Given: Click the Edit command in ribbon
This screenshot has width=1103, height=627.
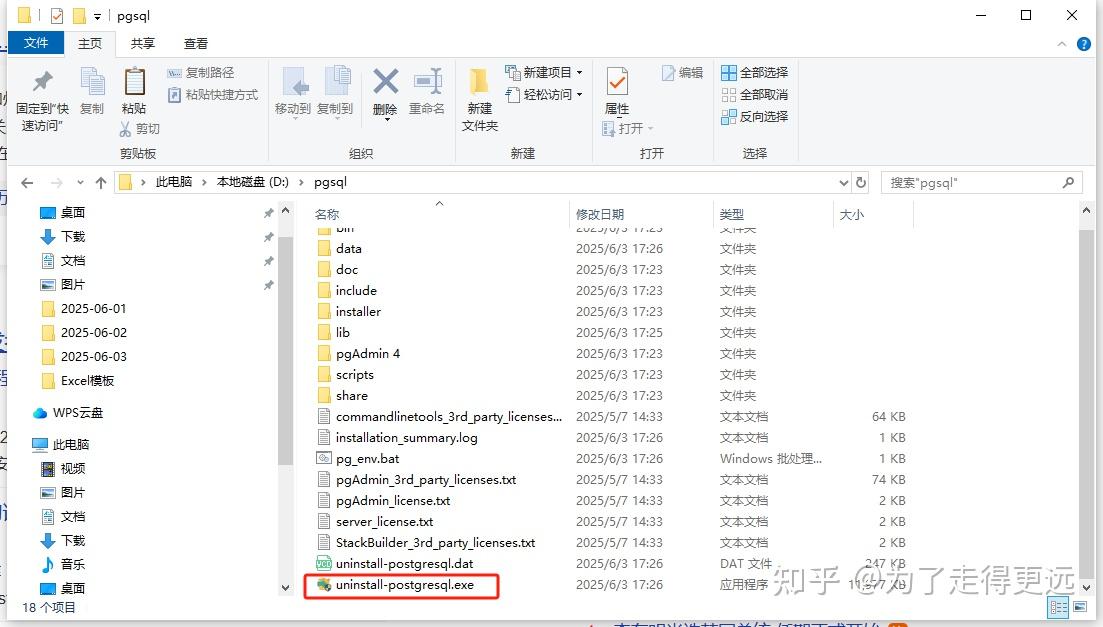Looking at the screenshot, I should pos(682,72).
